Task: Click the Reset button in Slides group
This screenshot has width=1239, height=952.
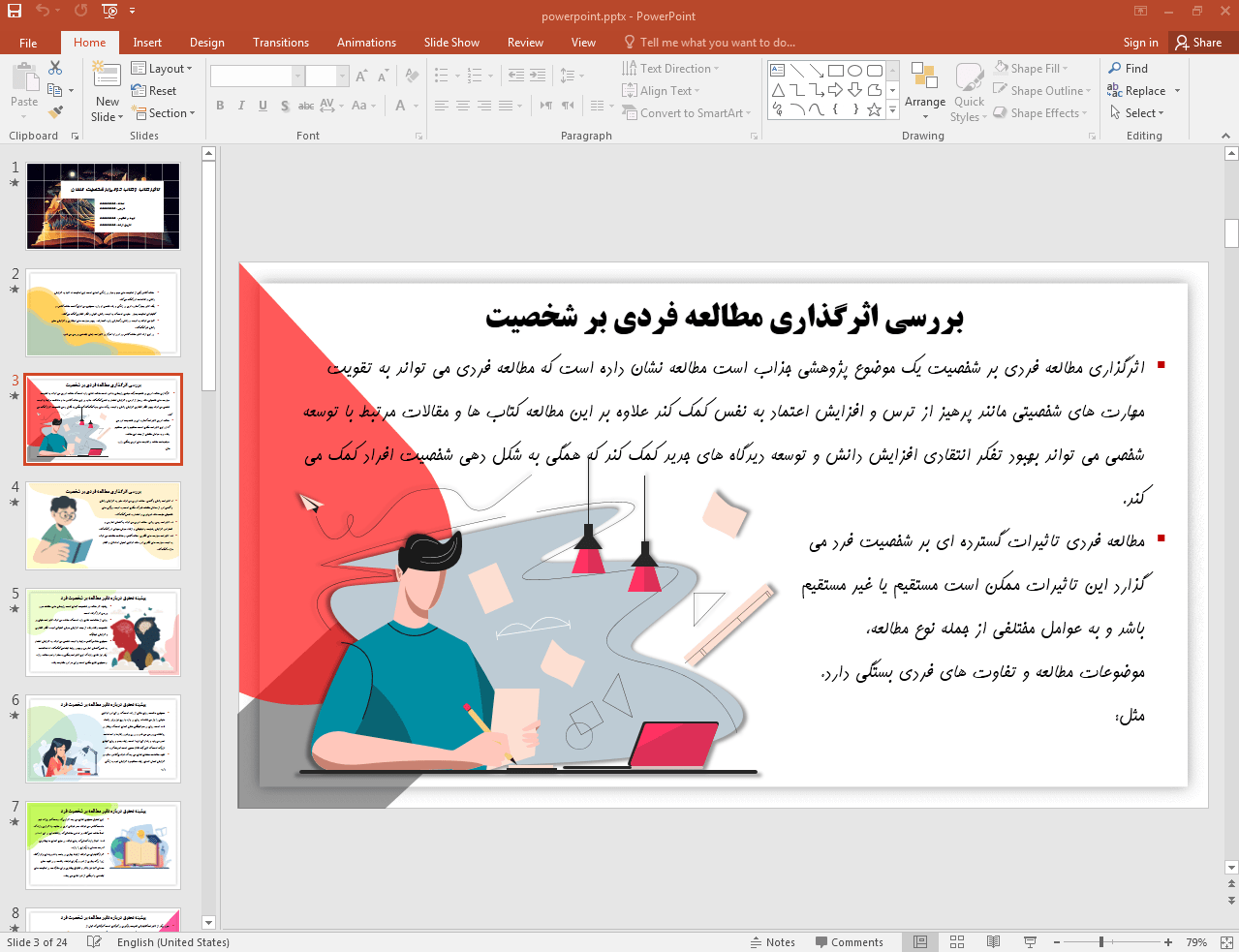Action: coord(154,91)
